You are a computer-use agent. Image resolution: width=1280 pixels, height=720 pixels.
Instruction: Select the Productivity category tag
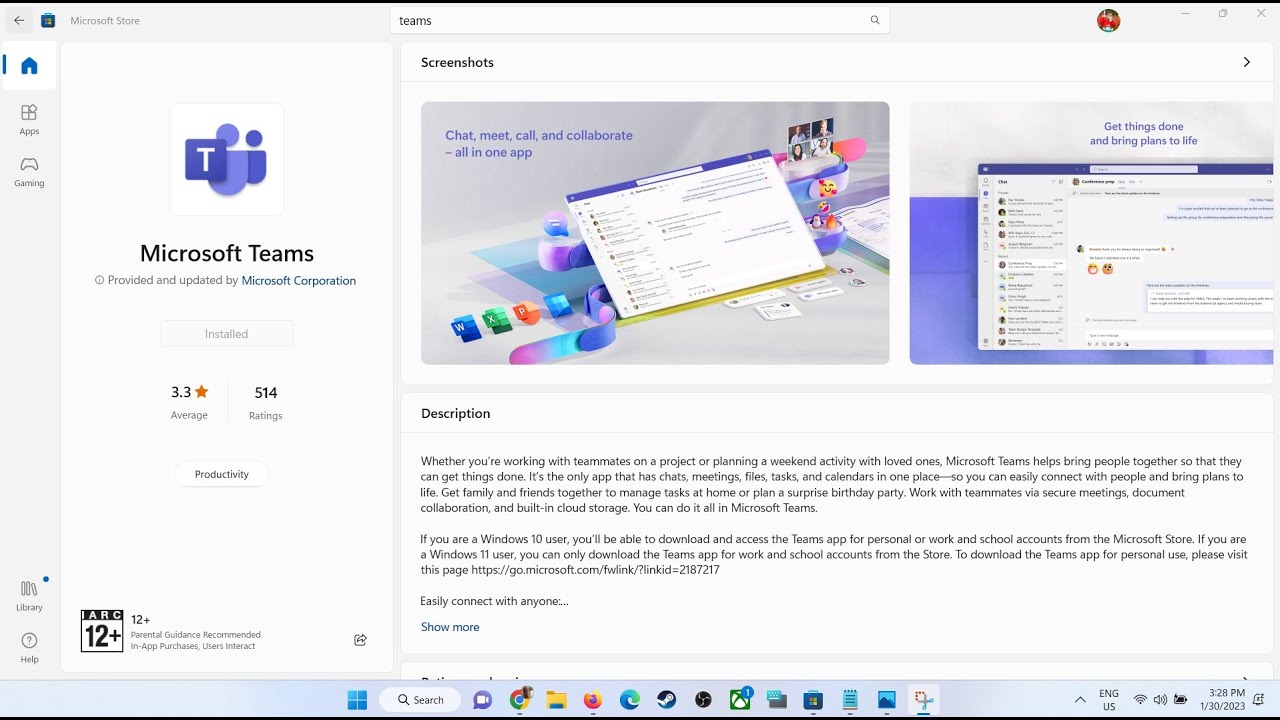pos(222,474)
